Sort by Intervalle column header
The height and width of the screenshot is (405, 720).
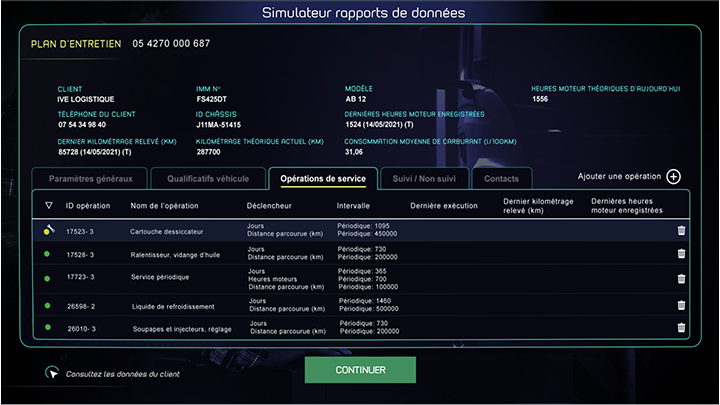[353, 206]
